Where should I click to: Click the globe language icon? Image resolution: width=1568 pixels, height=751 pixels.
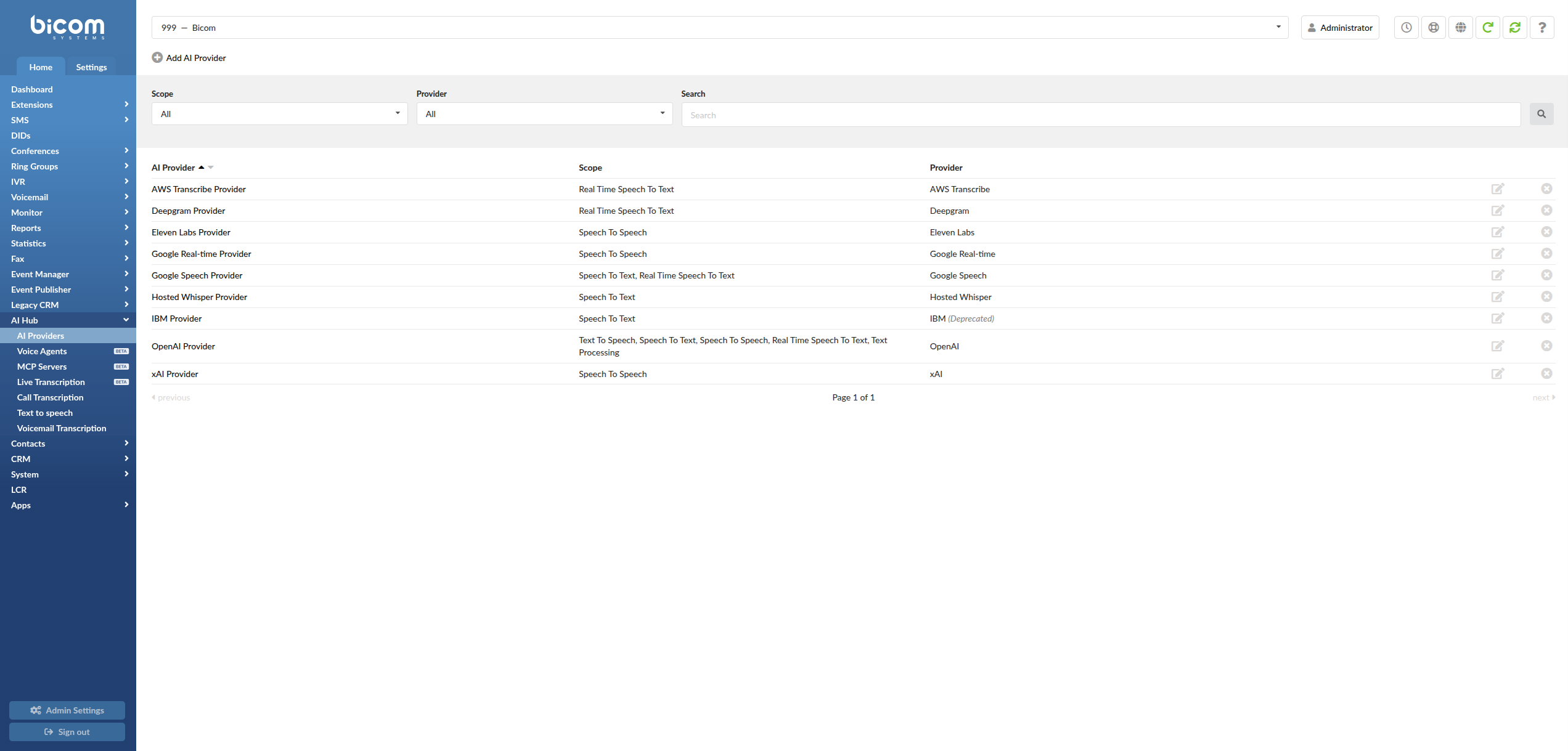tap(1460, 28)
